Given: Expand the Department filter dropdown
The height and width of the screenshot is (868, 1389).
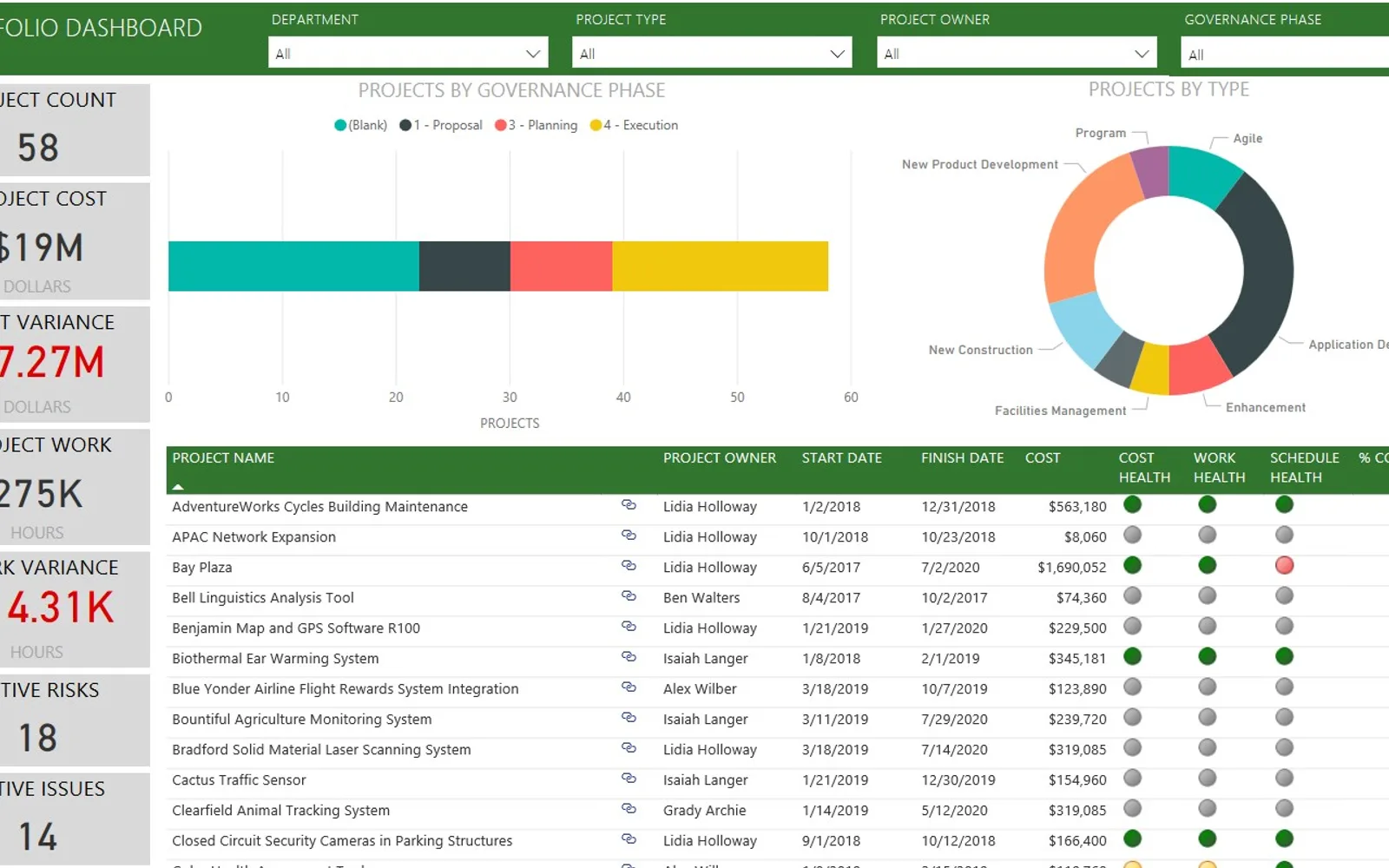Looking at the screenshot, I should point(408,53).
